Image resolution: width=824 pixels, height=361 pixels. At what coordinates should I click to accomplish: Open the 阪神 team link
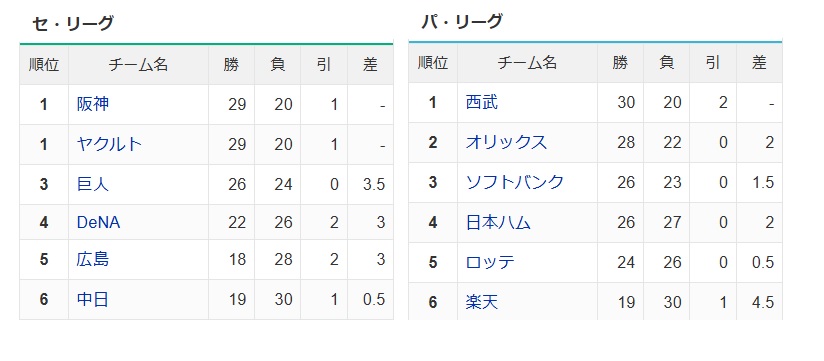tap(93, 104)
